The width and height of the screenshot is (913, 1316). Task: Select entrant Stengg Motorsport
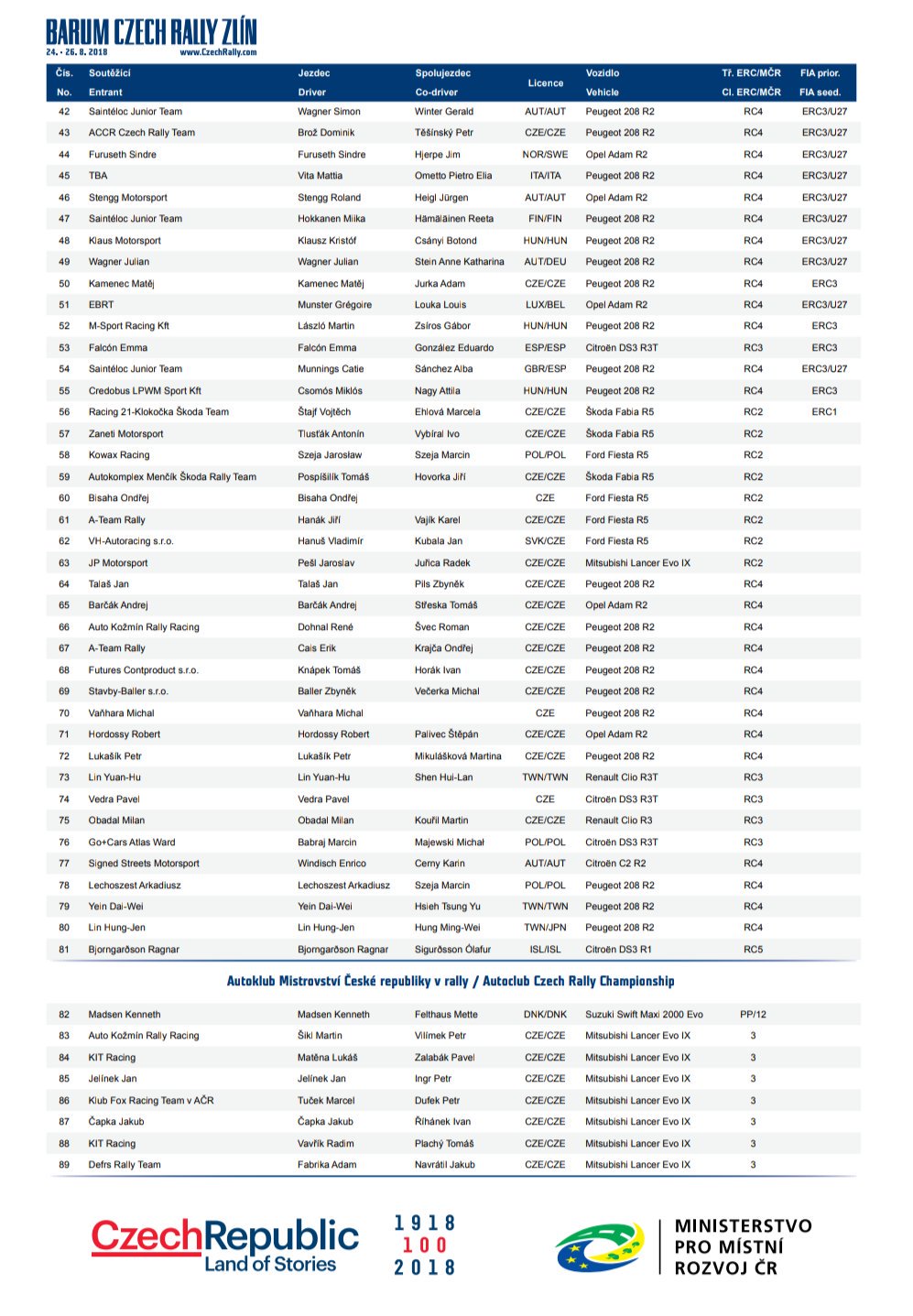[x=127, y=198]
